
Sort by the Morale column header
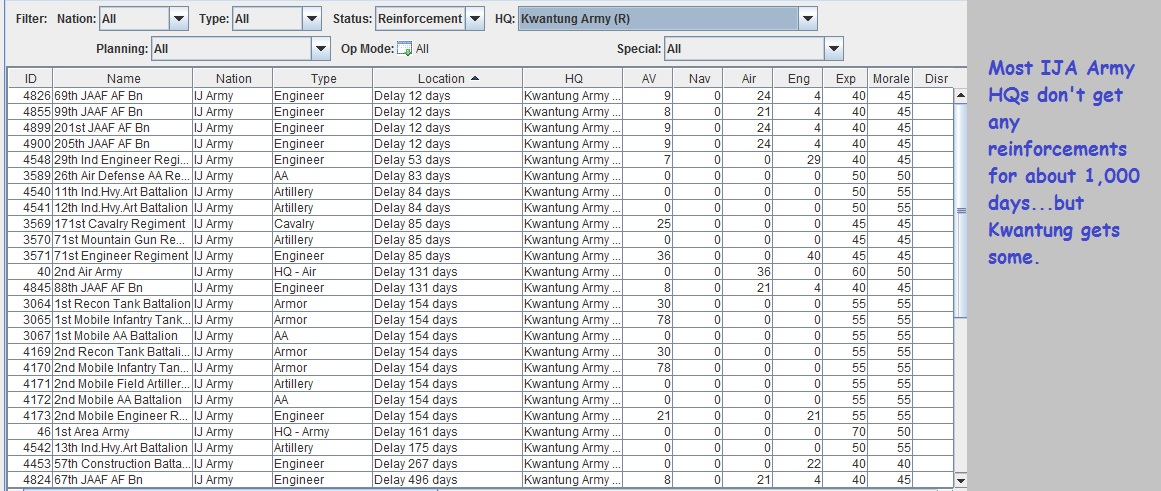[x=891, y=79]
